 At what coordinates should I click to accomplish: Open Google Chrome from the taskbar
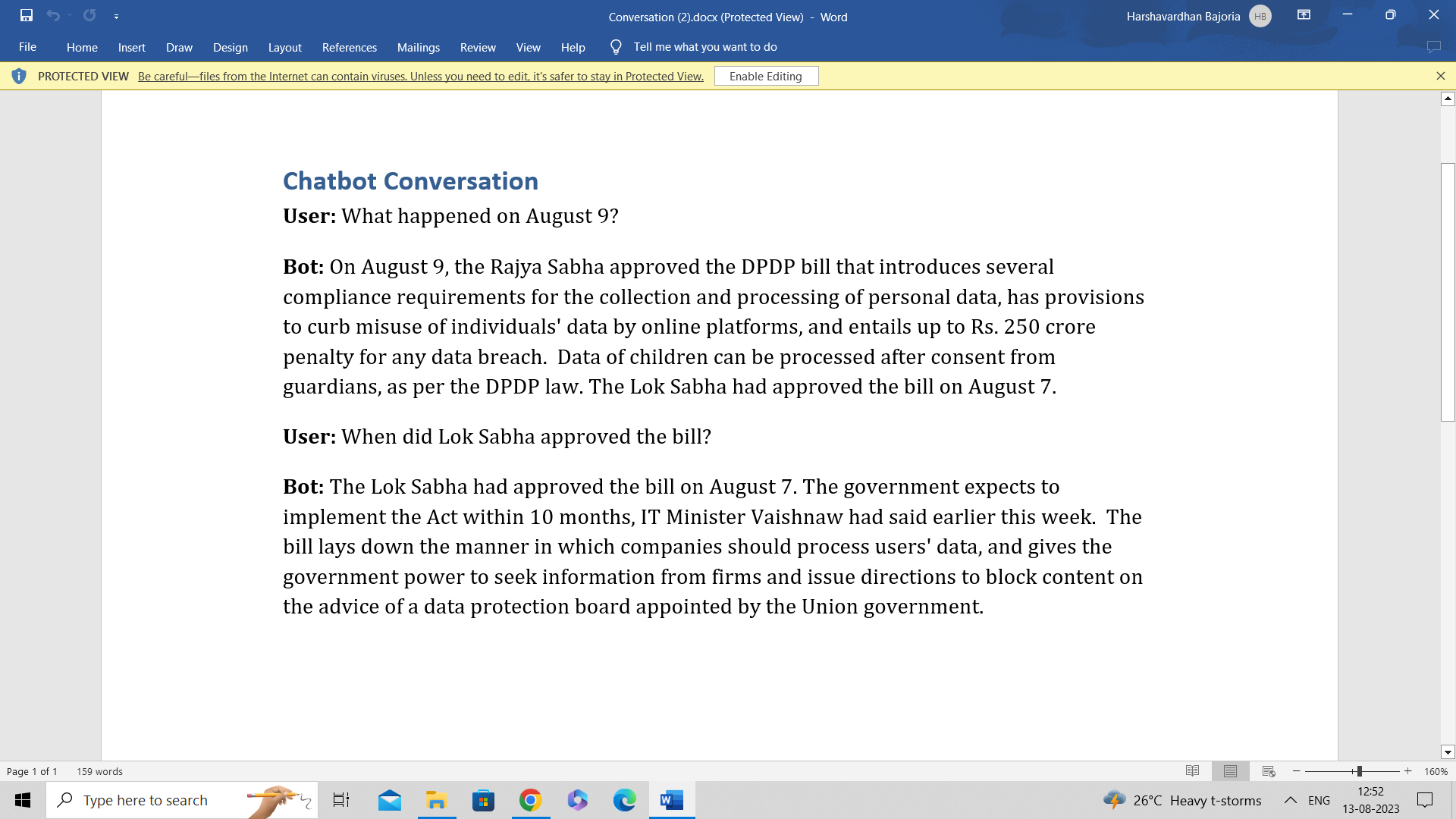pos(530,800)
